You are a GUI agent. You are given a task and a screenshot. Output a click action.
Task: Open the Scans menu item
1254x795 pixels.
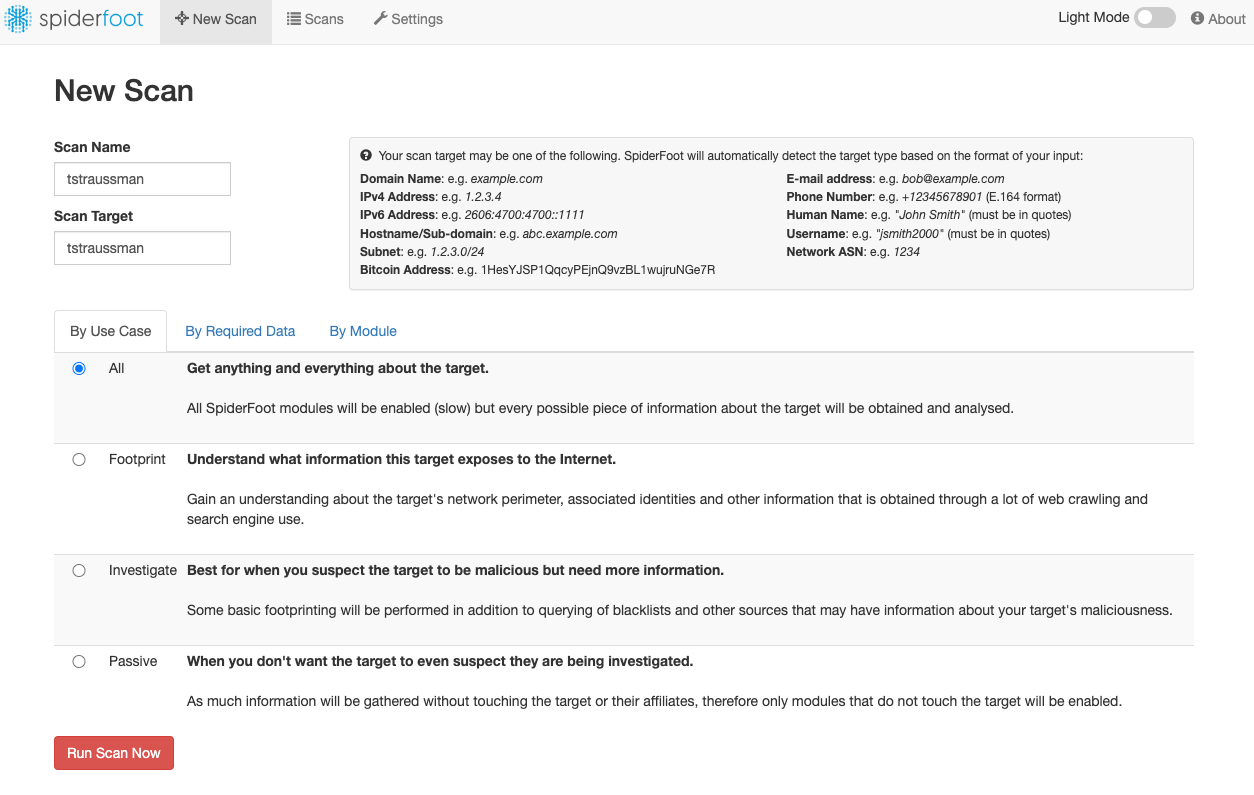click(315, 19)
